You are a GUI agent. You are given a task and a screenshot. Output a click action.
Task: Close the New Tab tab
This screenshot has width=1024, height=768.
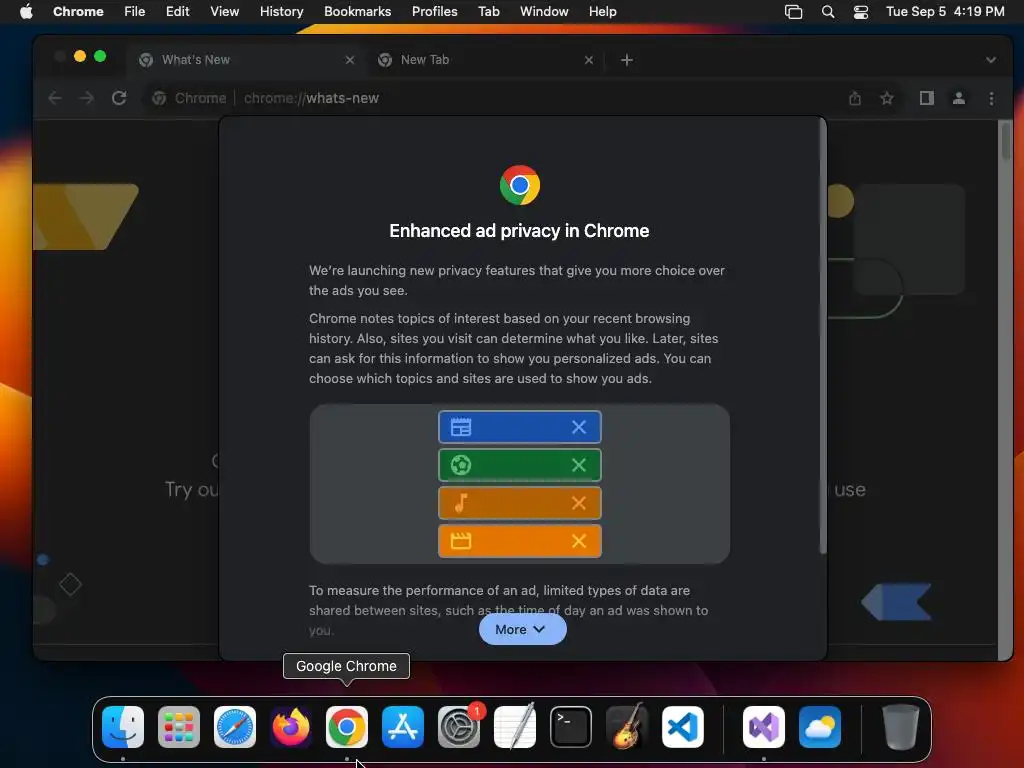589,60
